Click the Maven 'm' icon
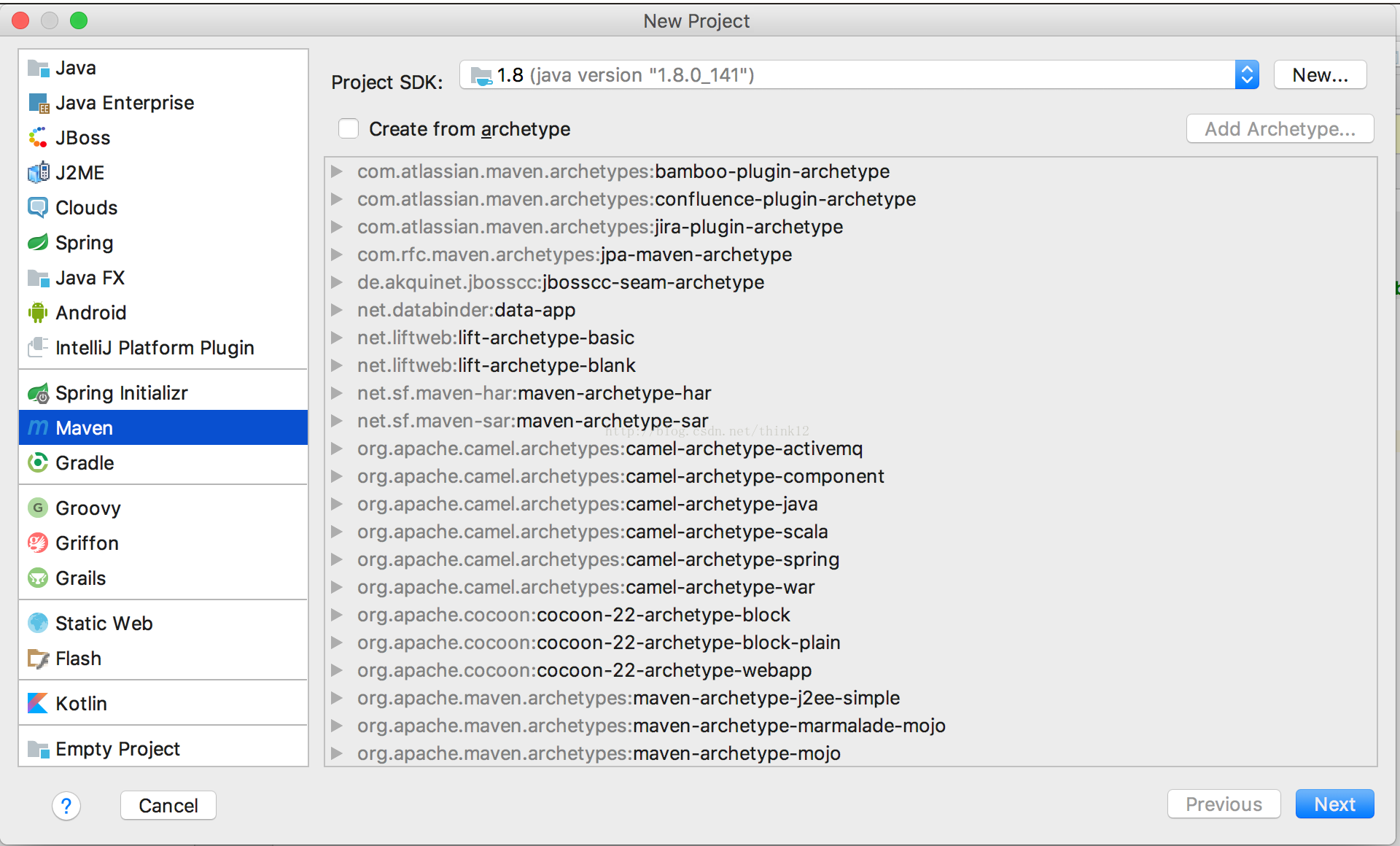Image resolution: width=1400 pixels, height=846 pixels. coord(38,428)
